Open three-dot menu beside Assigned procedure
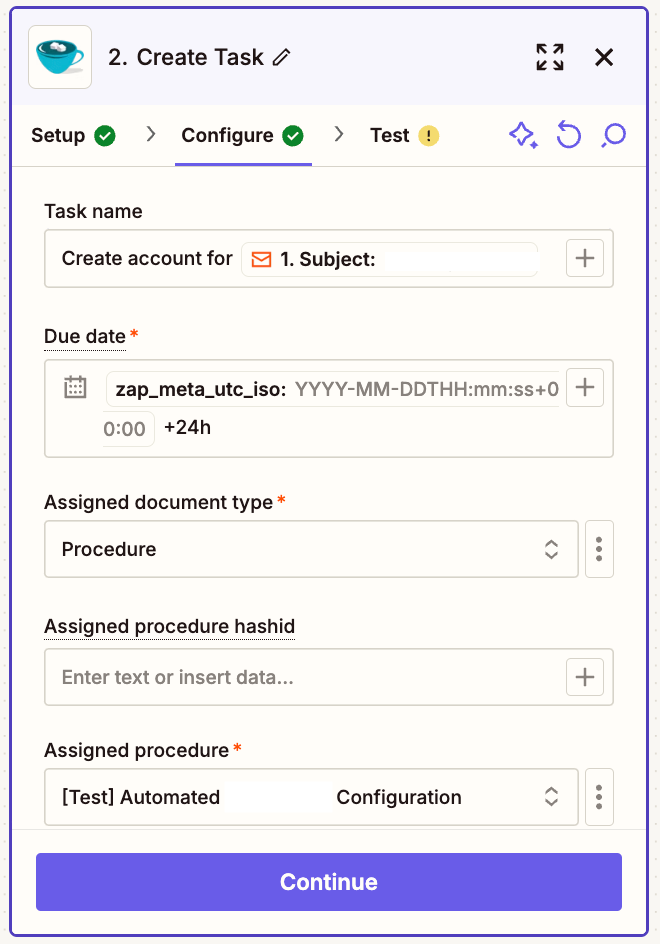 pyautogui.click(x=599, y=797)
